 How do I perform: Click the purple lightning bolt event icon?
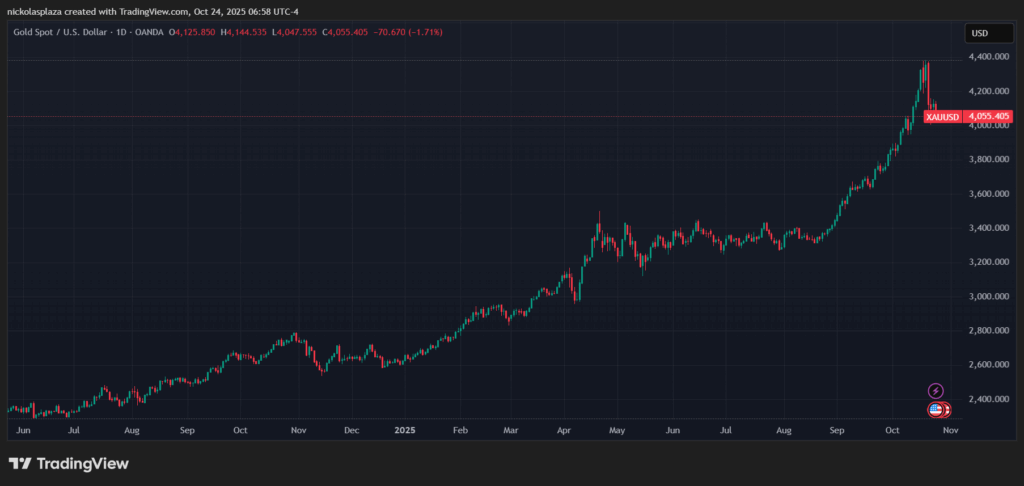tap(936, 390)
